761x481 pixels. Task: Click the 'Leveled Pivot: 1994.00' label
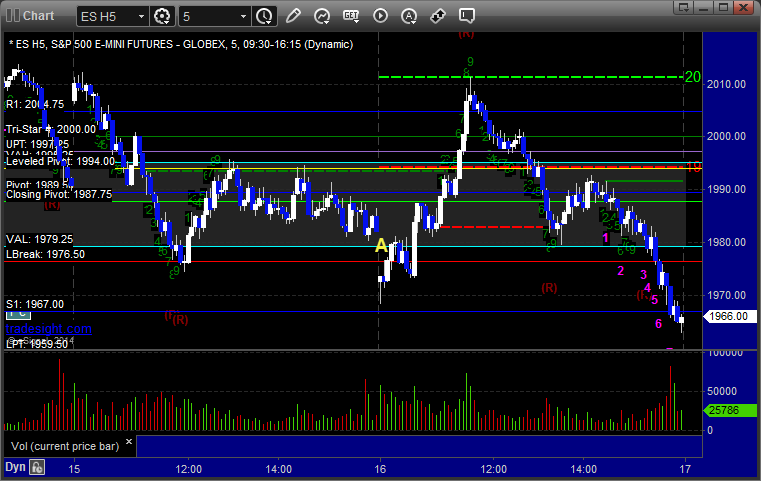60,161
